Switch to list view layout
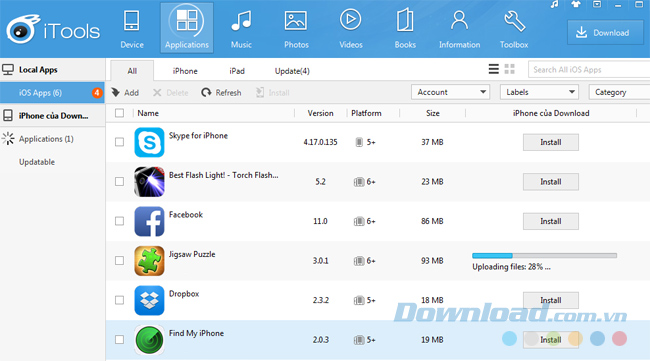The image size is (650, 361). [x=493, y=69]
